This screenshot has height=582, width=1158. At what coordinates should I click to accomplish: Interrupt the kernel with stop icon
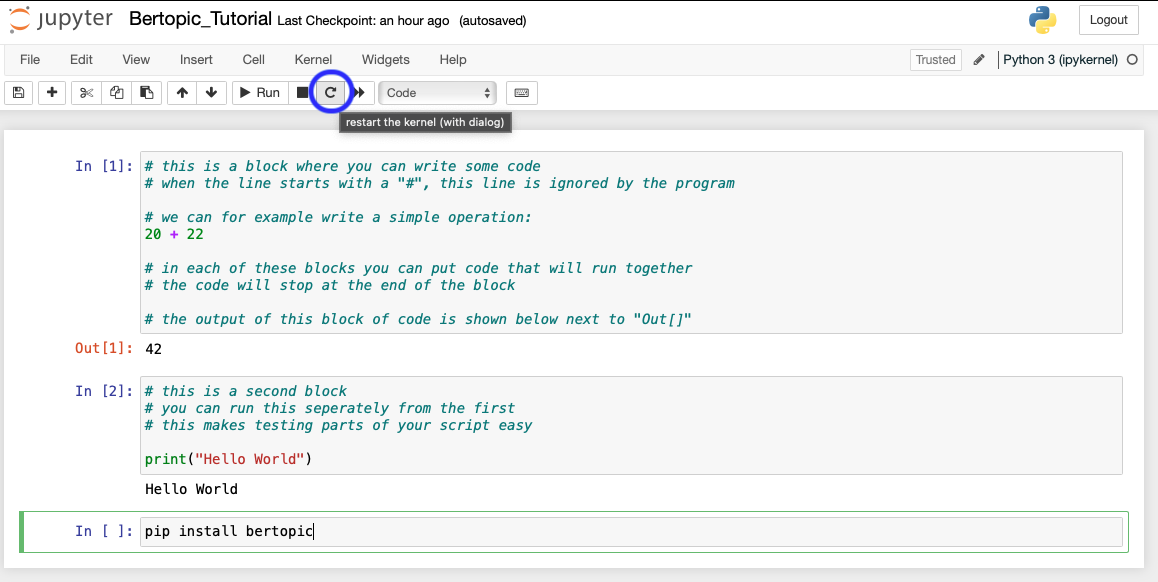click(302, 93)
